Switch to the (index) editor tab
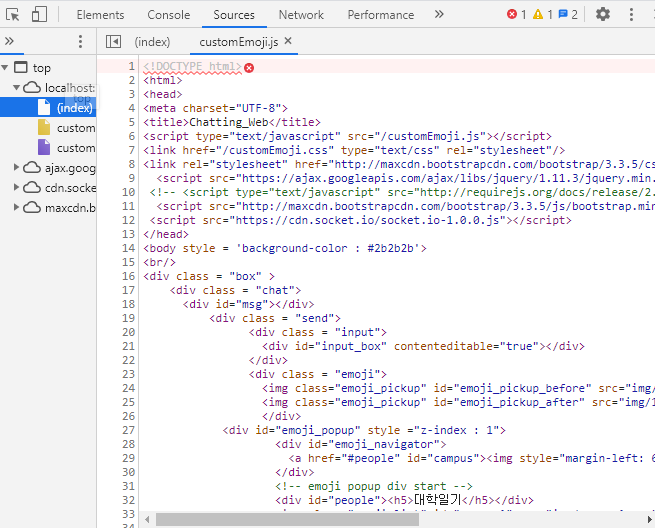The width and height of the screenshot is (655, 528). (x=152, y=42)
